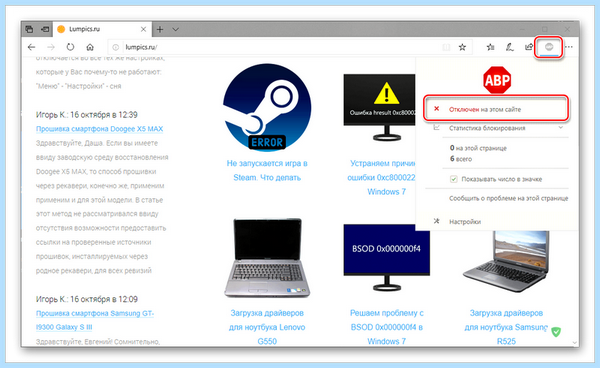The image size is (600, 368).
Task: Click the scroll down arrow of page scrollbar
Action: point(575,343)
